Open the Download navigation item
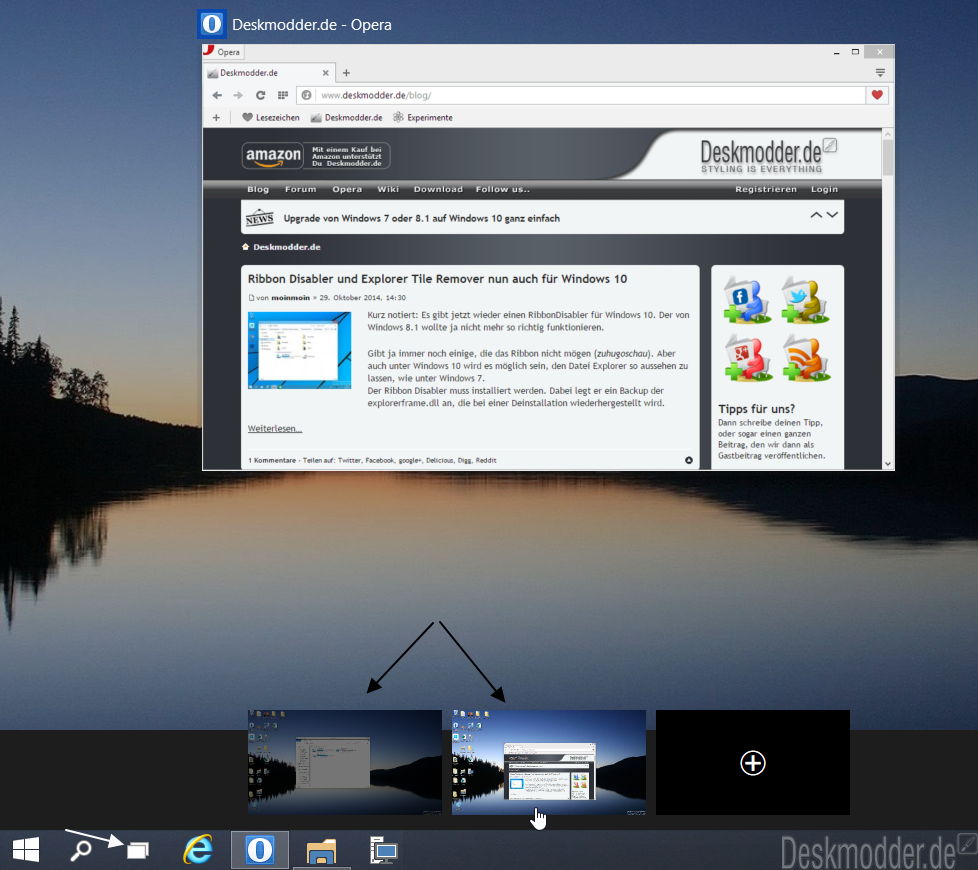Screen dimensions: 978x870 coord(438,189)
